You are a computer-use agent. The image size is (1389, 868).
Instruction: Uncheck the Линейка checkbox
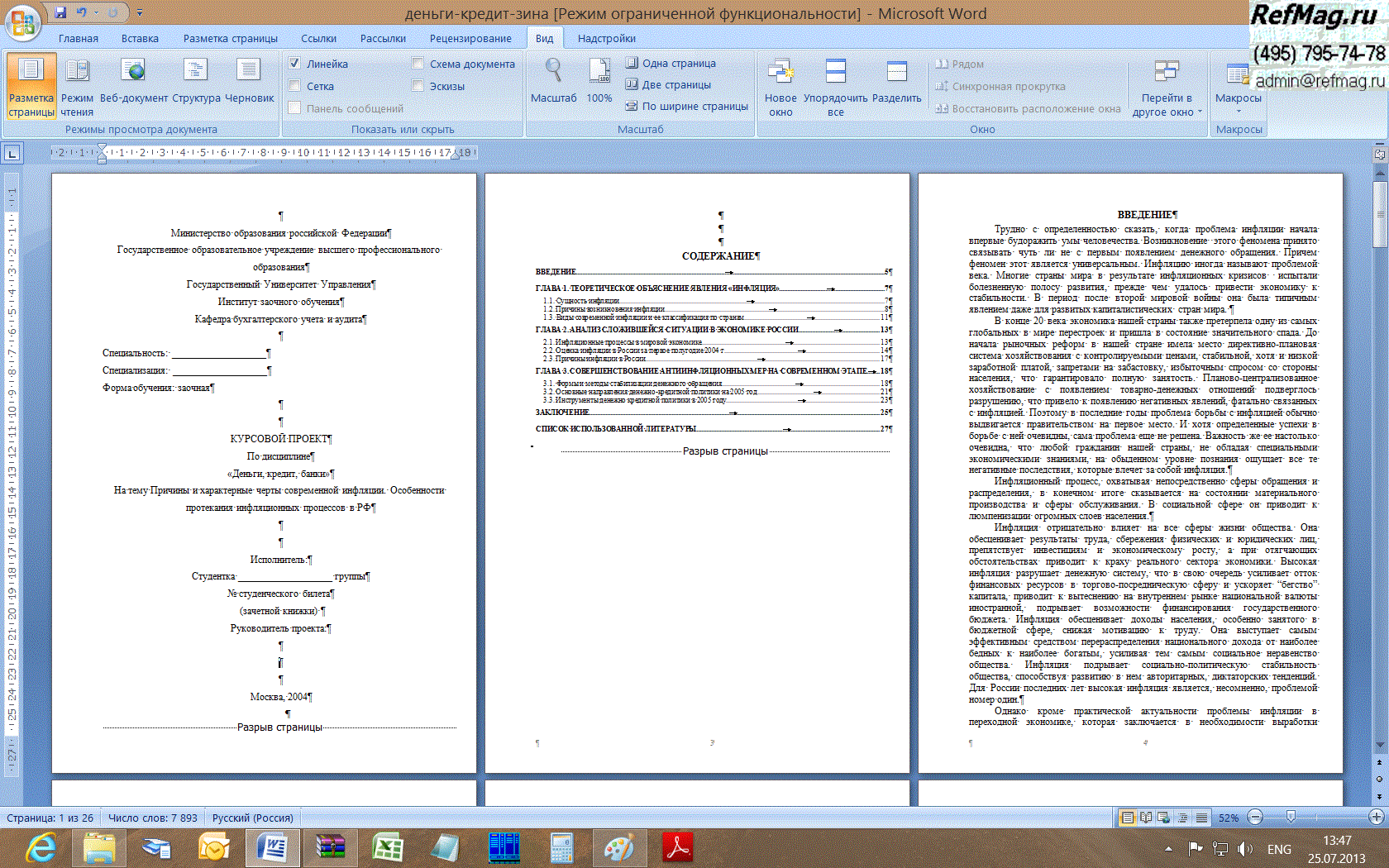(x=294, y=64)
